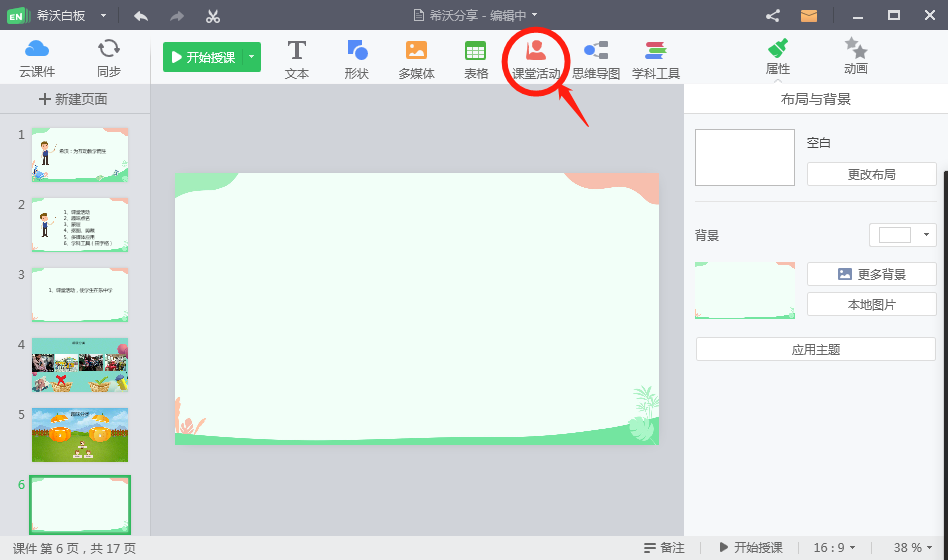948x560 pixels.
Task: Click the 应用主题 apply theme button
Action: pos(815,349)
